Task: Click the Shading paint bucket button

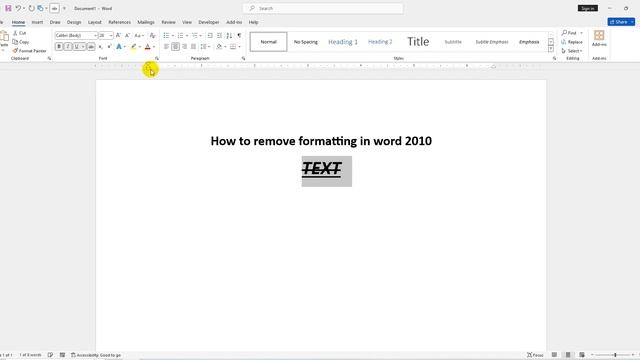Action: [x=219, y=47]
